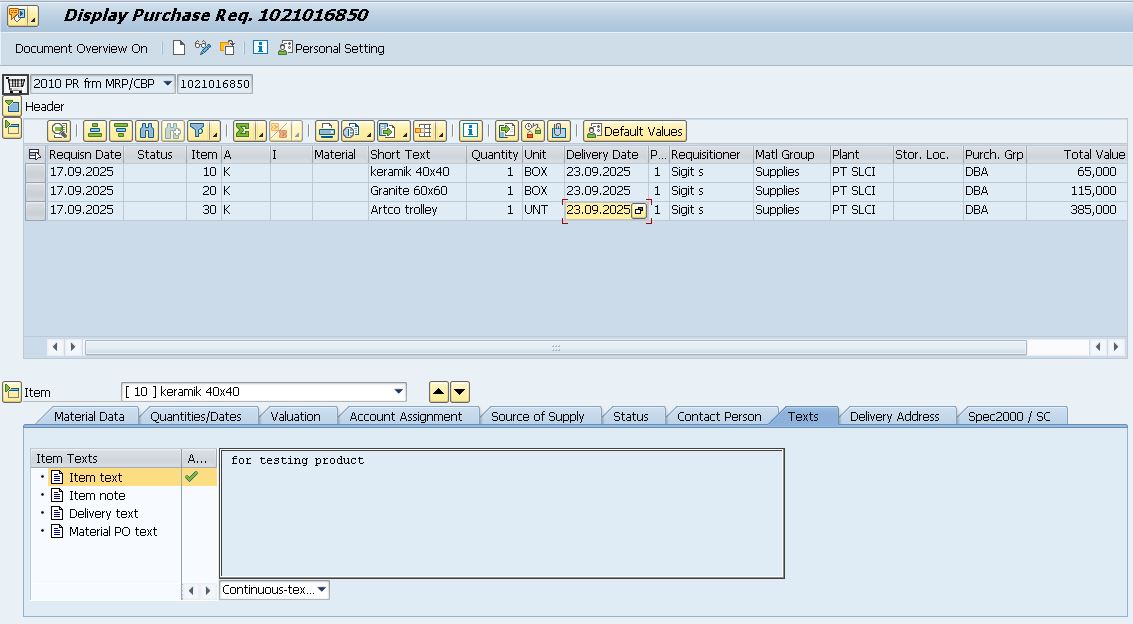Toggle Display/Change mode icon
Screen dimensions: 1133x624
pos(203,48)
